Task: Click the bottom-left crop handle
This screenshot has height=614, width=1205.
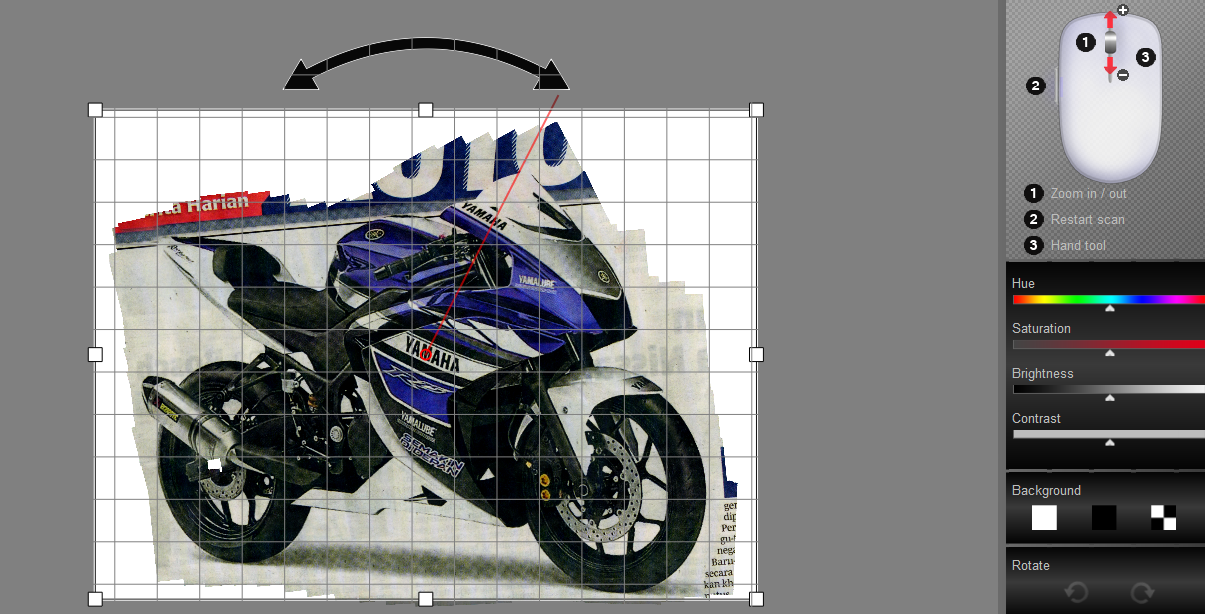Action: click(x=95, y=599)
